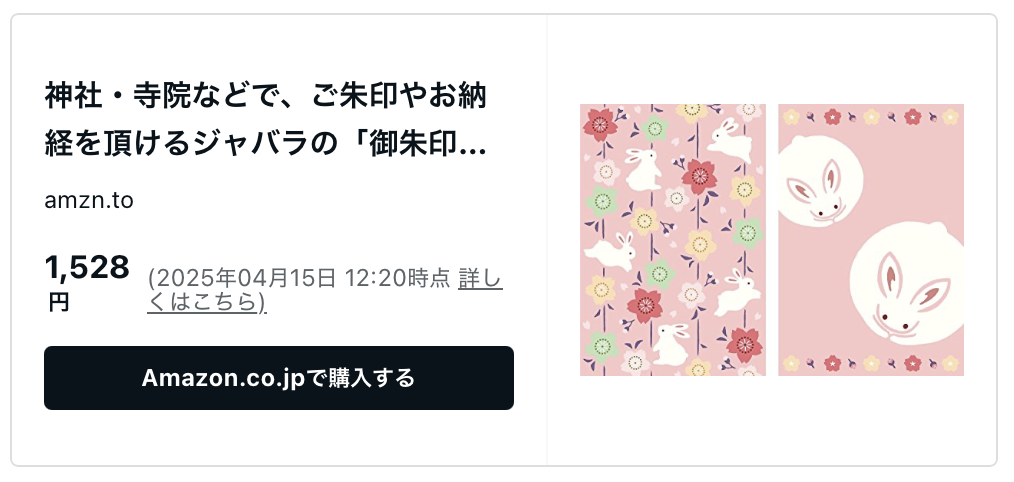This screenshot has width=1014, height=482.
Task: Click bottom flower border of right cover
Action: pos(870,363)
